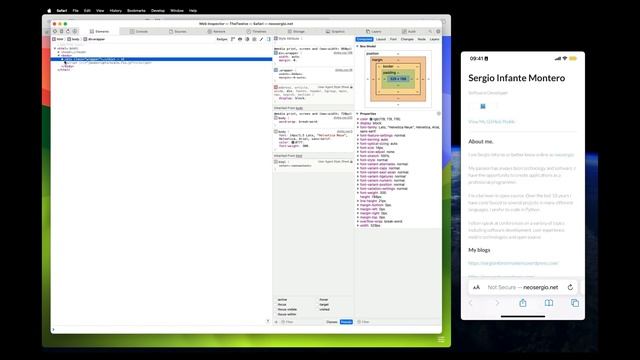Select the Font details tab
This screenshot has height=360, width=640.
click(x=393, y=39)
